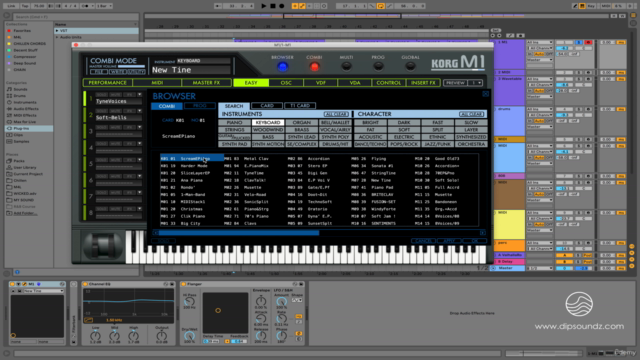Switch to the CONTROL tab
640x360 pixels.
389,82
